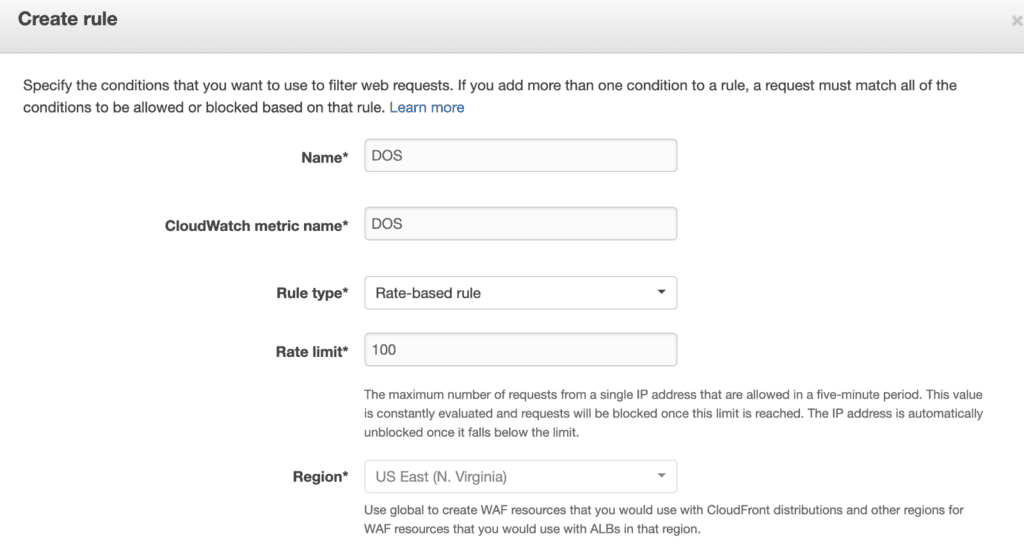Image resolution: width=1024 pixels, height=552 pixels.
Task: Click the Rate limit* label
Action: point(312,351)
